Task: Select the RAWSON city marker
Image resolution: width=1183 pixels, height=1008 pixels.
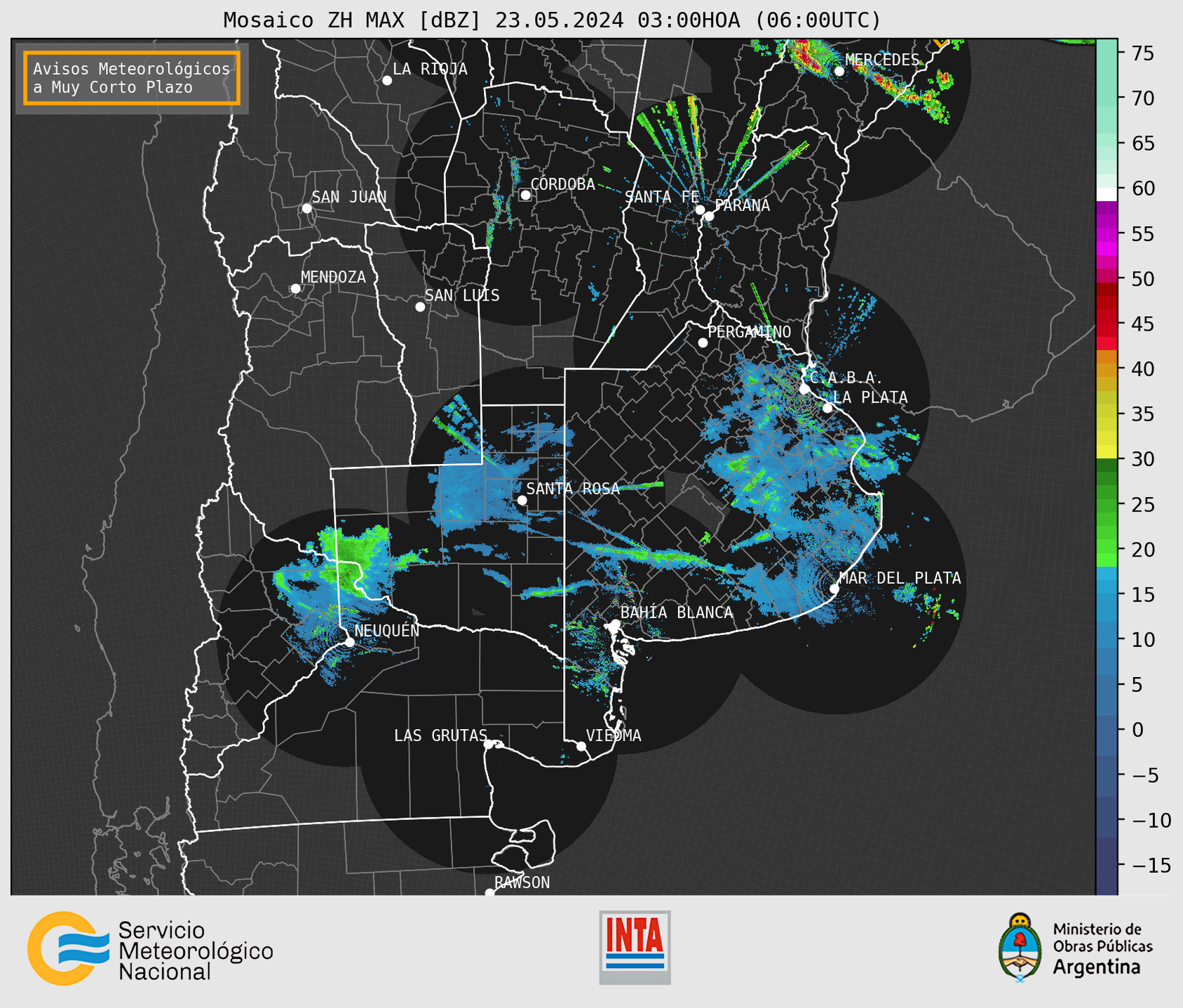Action: point(489,893)
